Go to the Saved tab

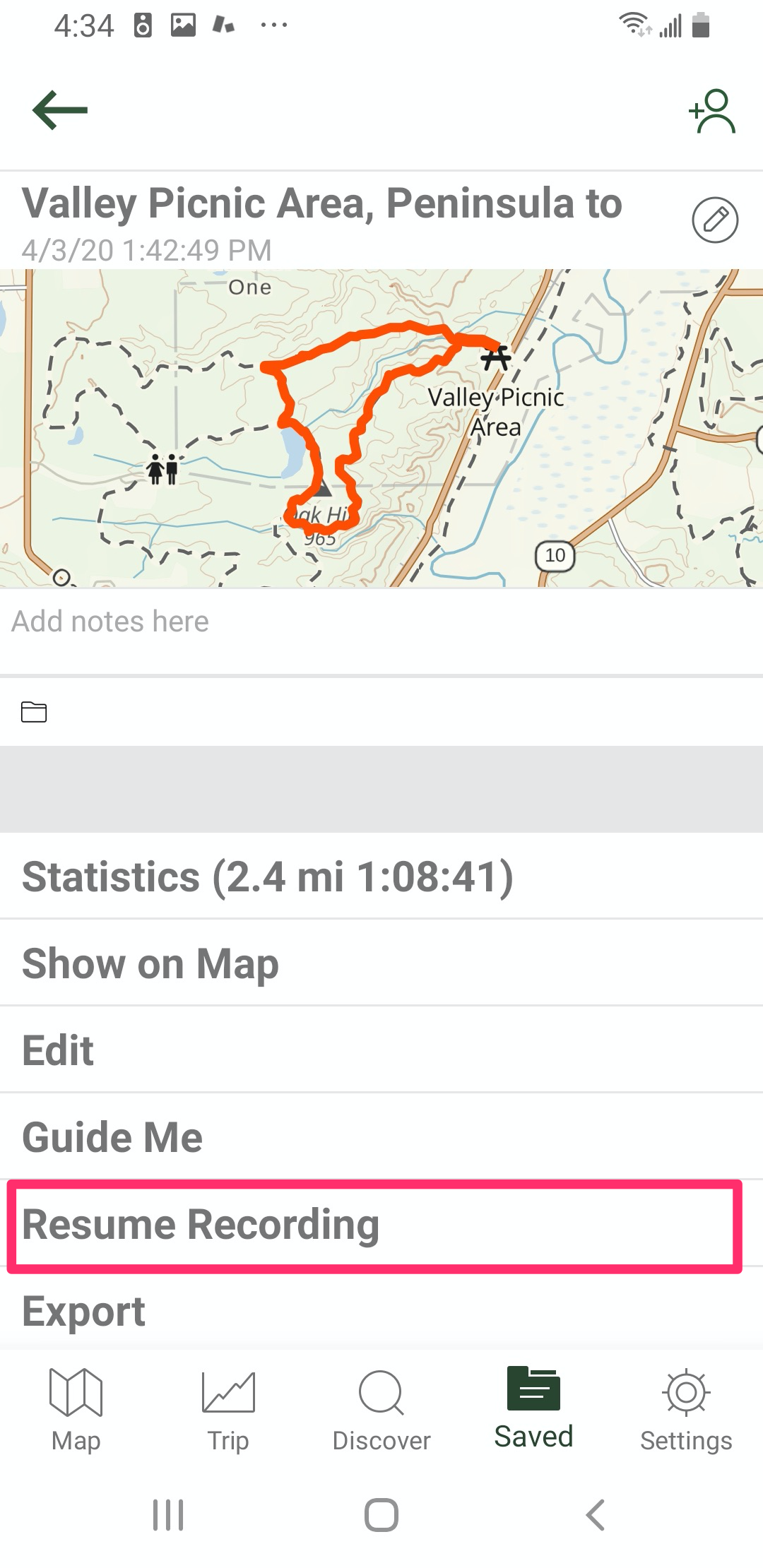[533, 1408]
